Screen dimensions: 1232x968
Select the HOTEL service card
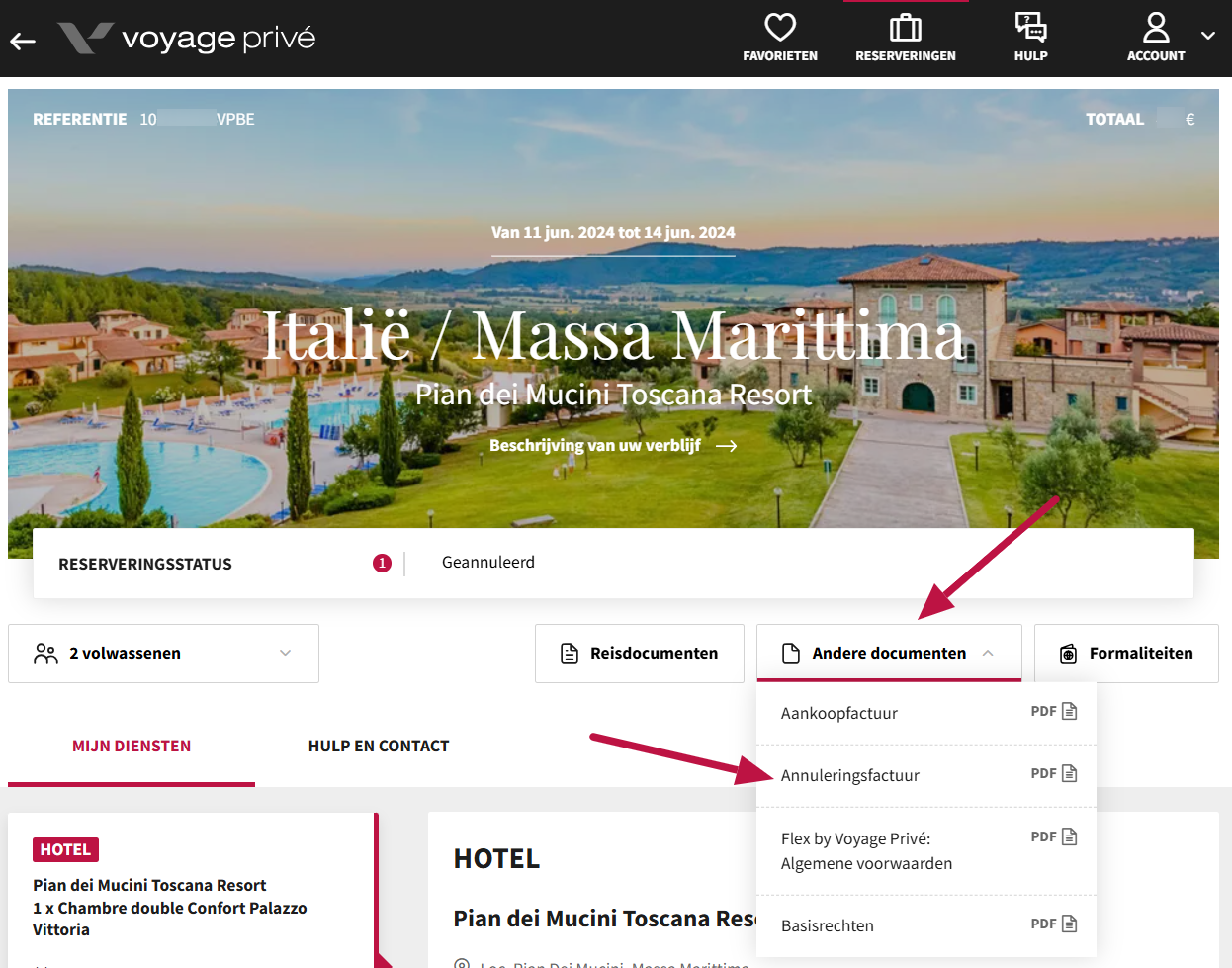193,890
